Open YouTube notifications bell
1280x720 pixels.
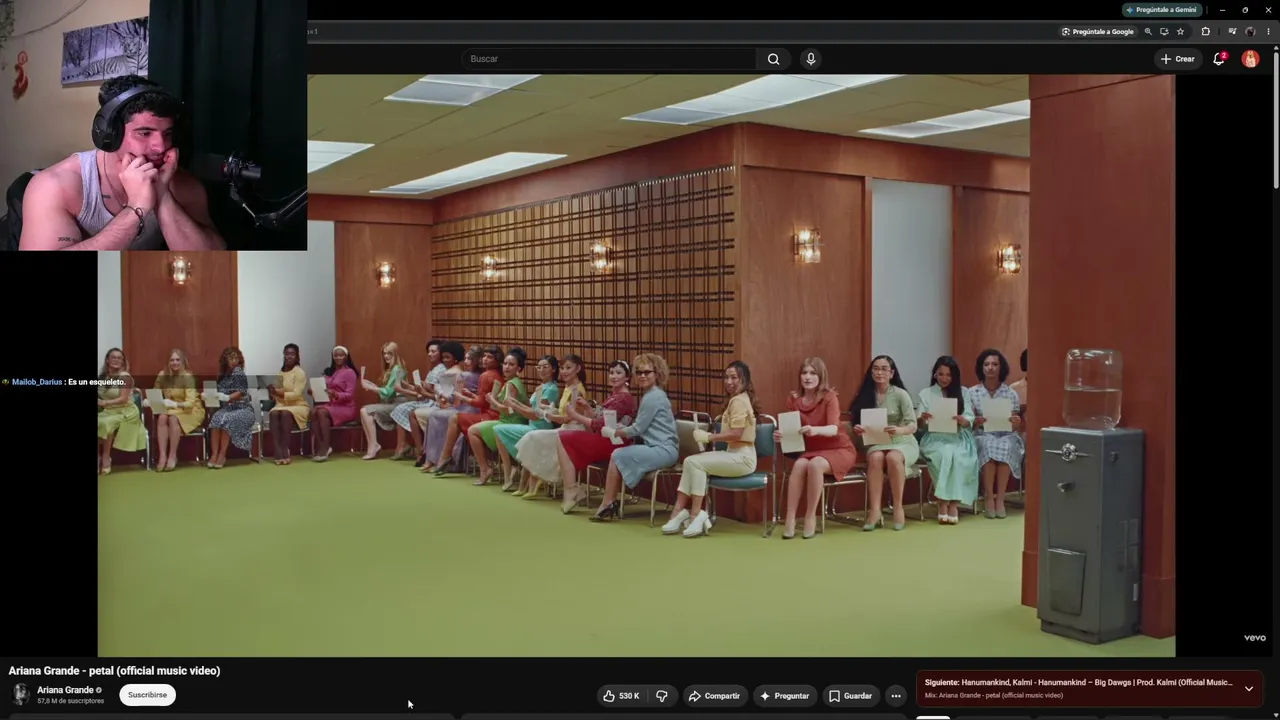1219,59
